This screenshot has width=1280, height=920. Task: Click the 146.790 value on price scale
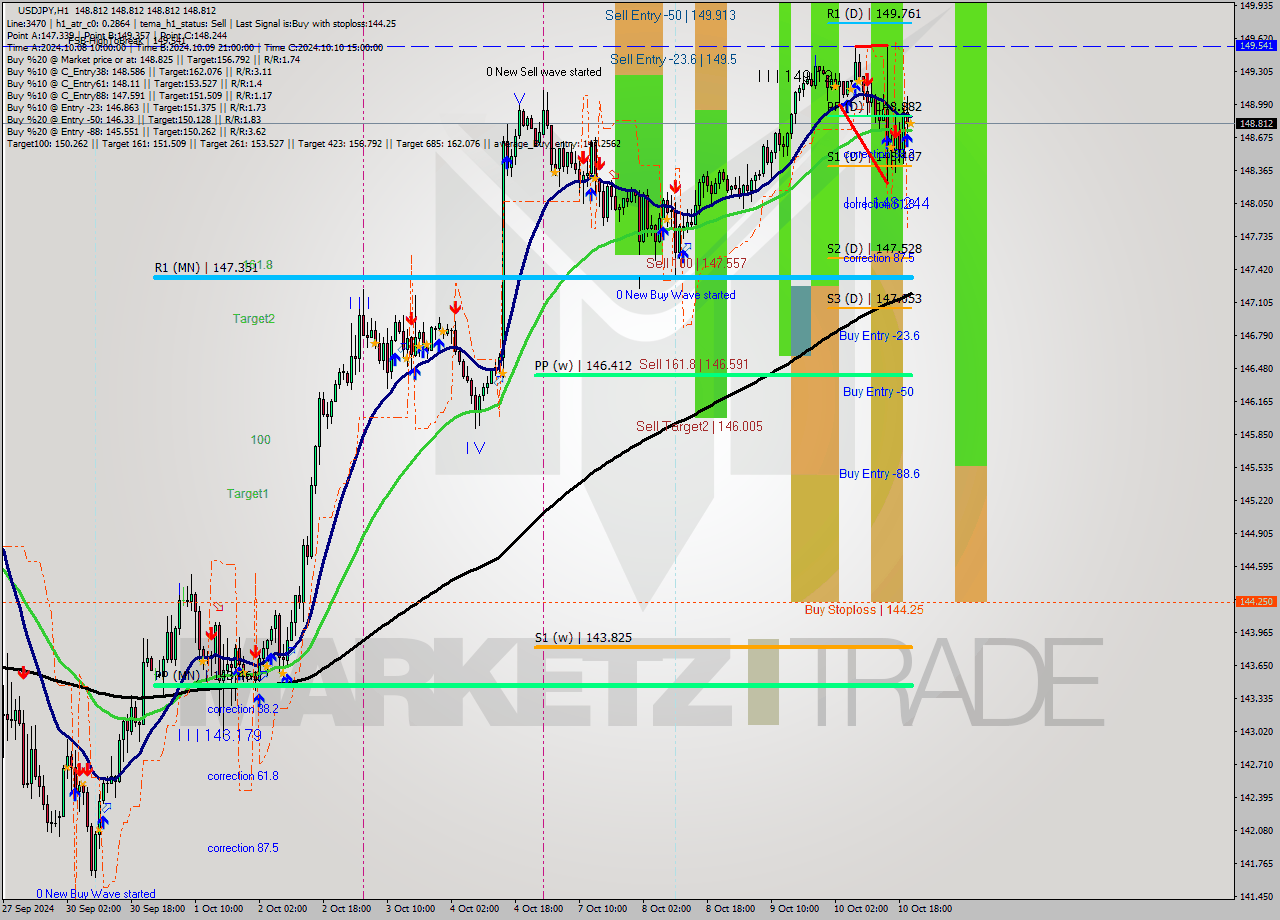point(1256,335)
